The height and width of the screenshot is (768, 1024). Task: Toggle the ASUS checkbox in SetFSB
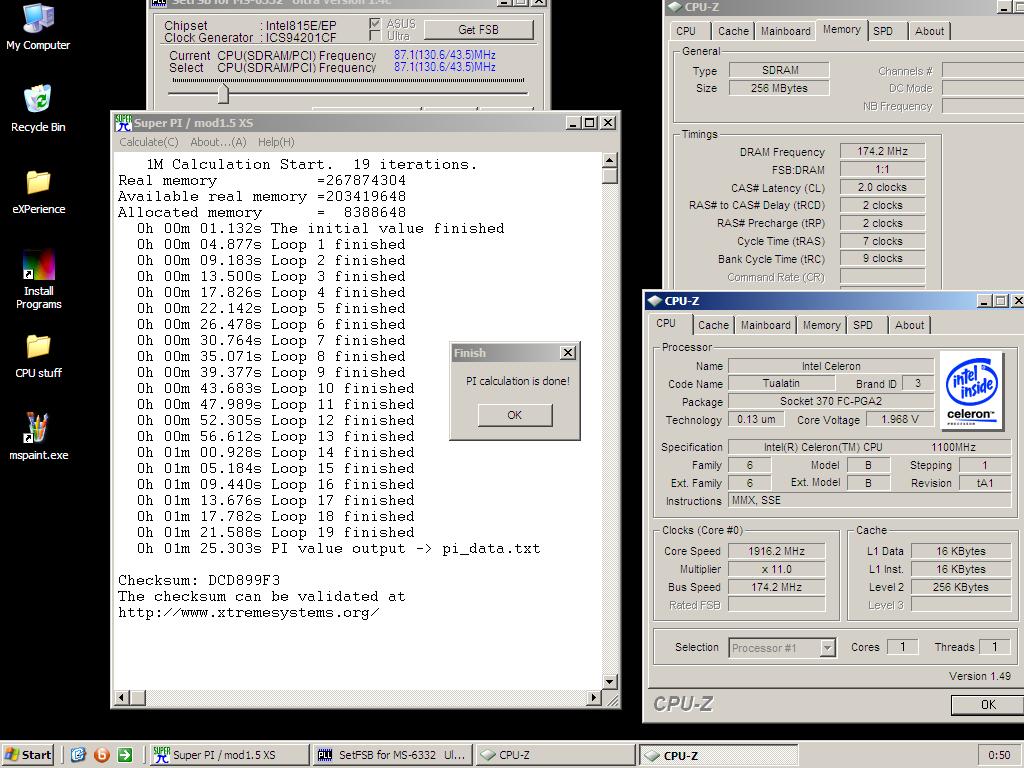(375, 24)
